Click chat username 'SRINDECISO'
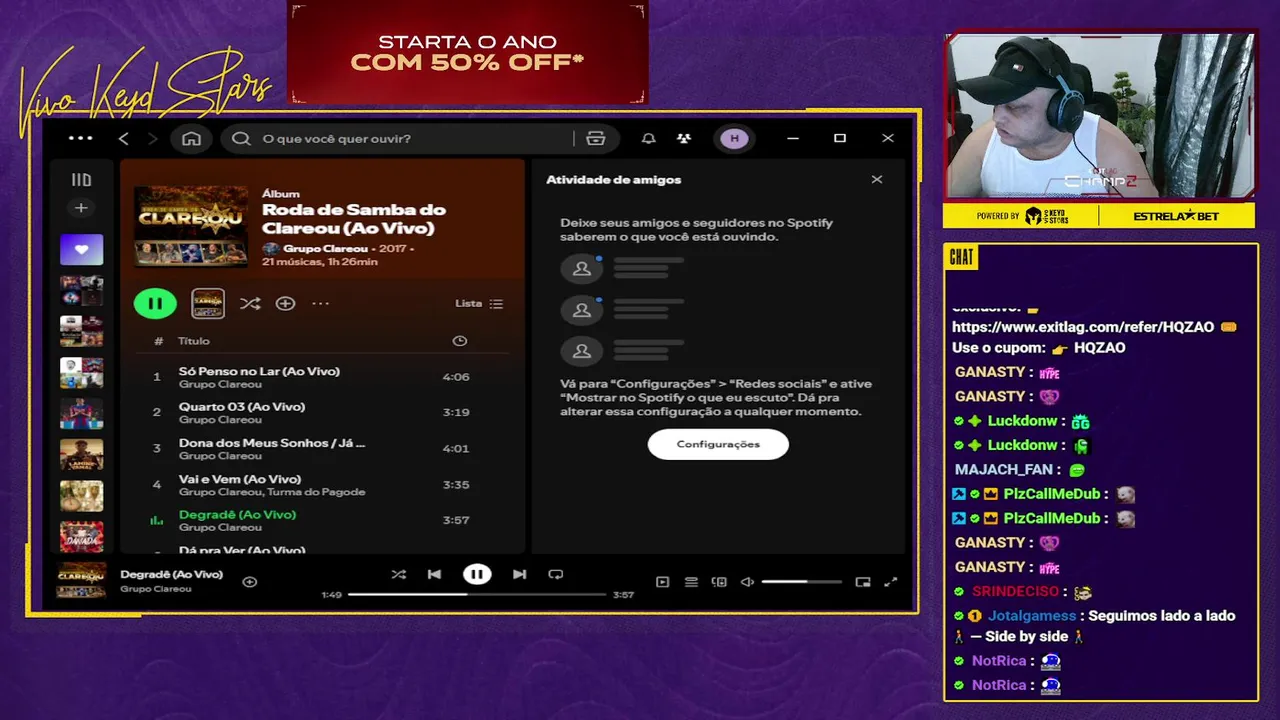 tap(1015, 592)
